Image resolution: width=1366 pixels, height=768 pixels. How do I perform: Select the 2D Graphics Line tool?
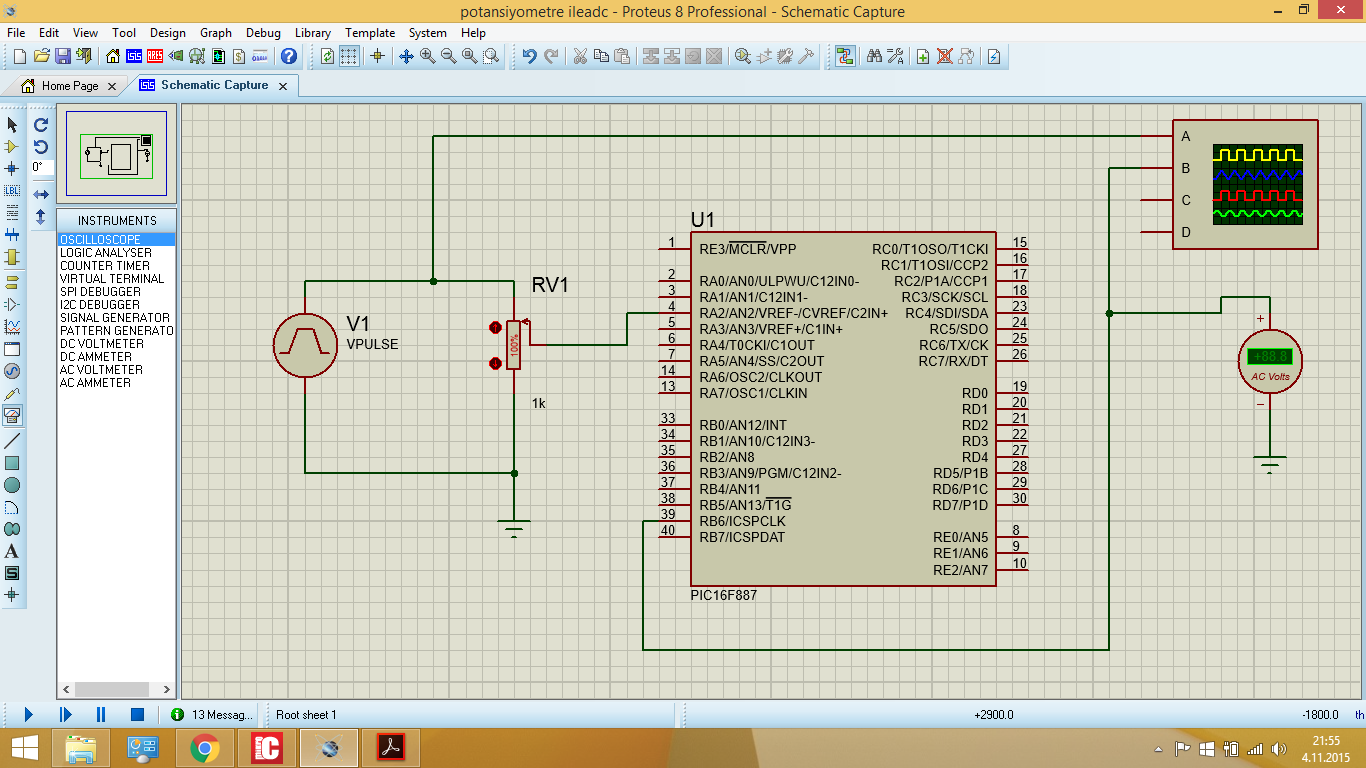[12, 441]
